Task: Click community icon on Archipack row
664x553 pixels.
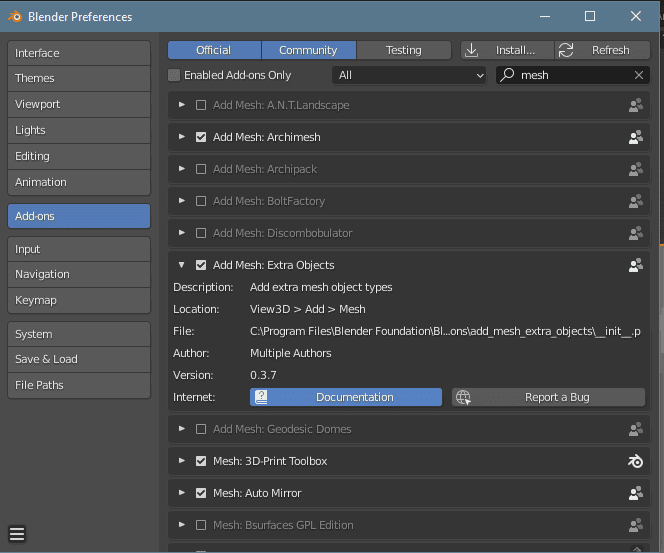Action: (635, 169)
